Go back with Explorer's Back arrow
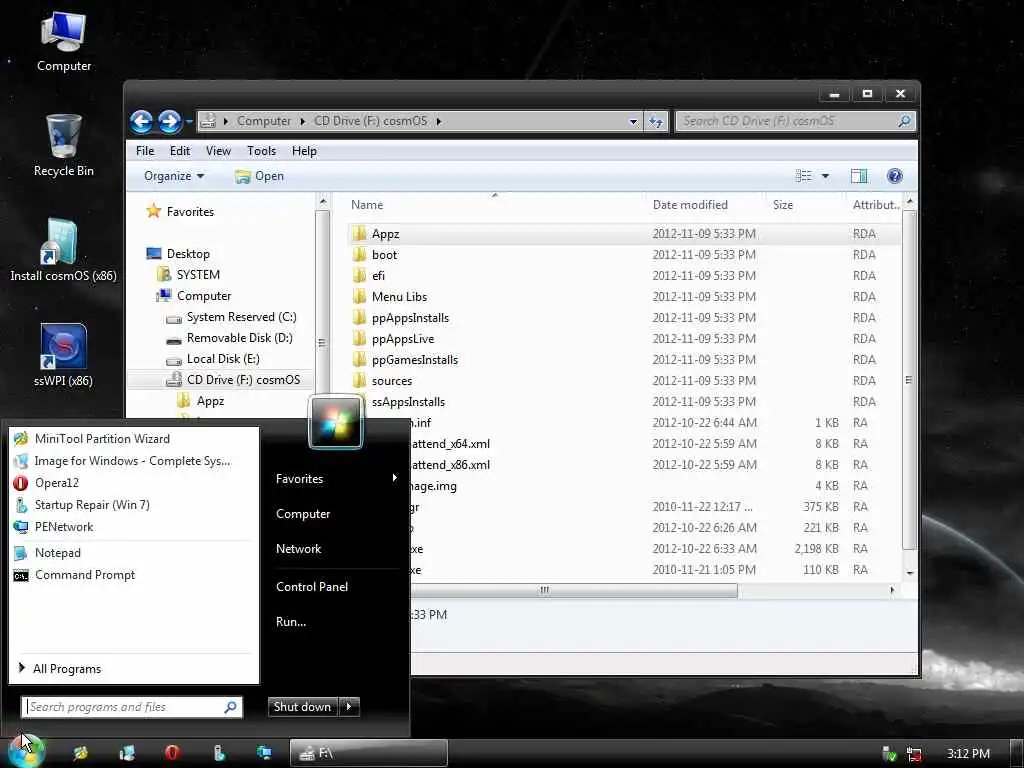 141,121
